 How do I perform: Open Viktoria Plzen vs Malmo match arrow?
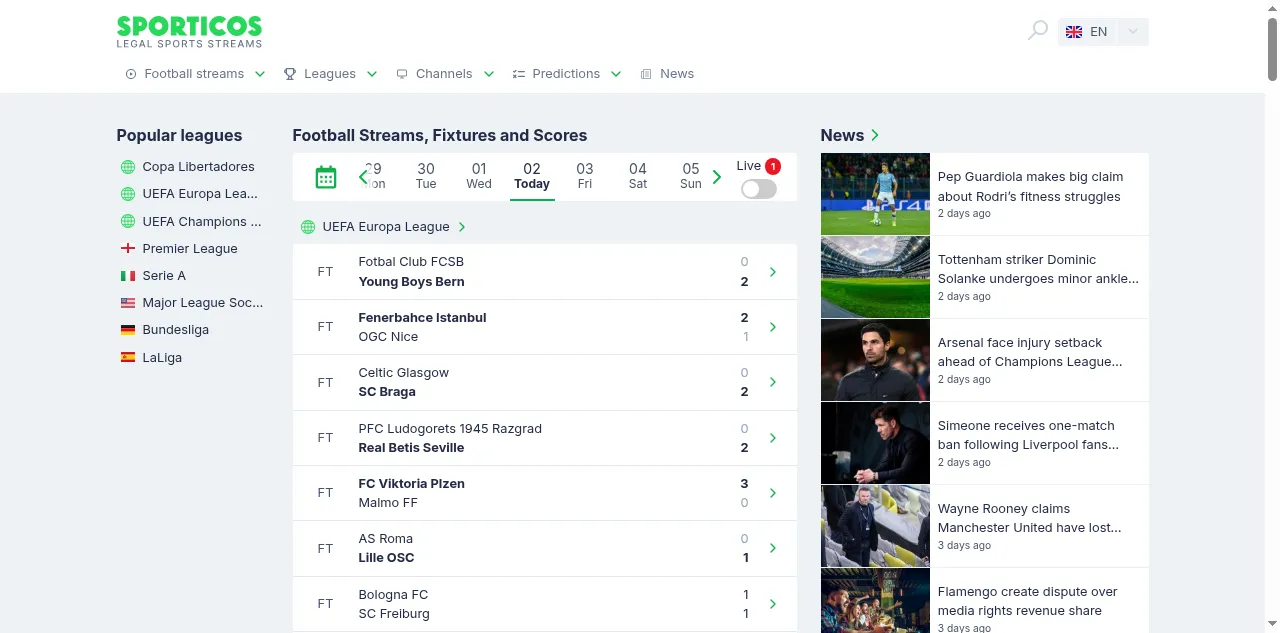tap(773, 493)
